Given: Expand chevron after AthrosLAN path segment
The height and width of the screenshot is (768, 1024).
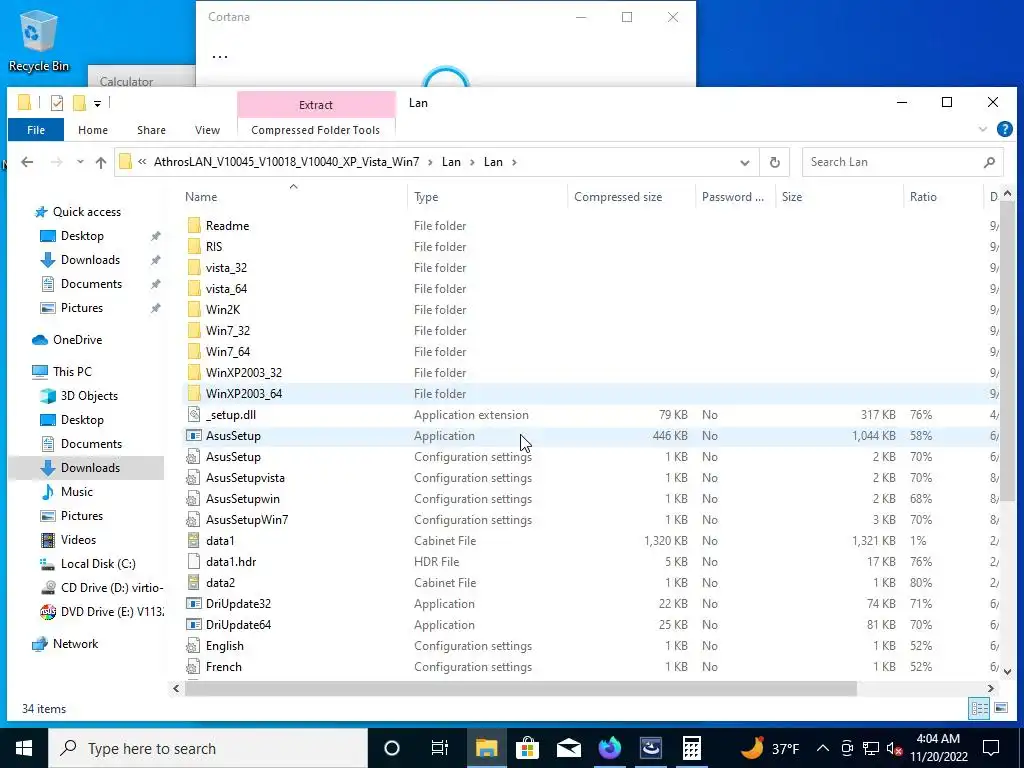Looking at the screenshot, I should 430,162.
